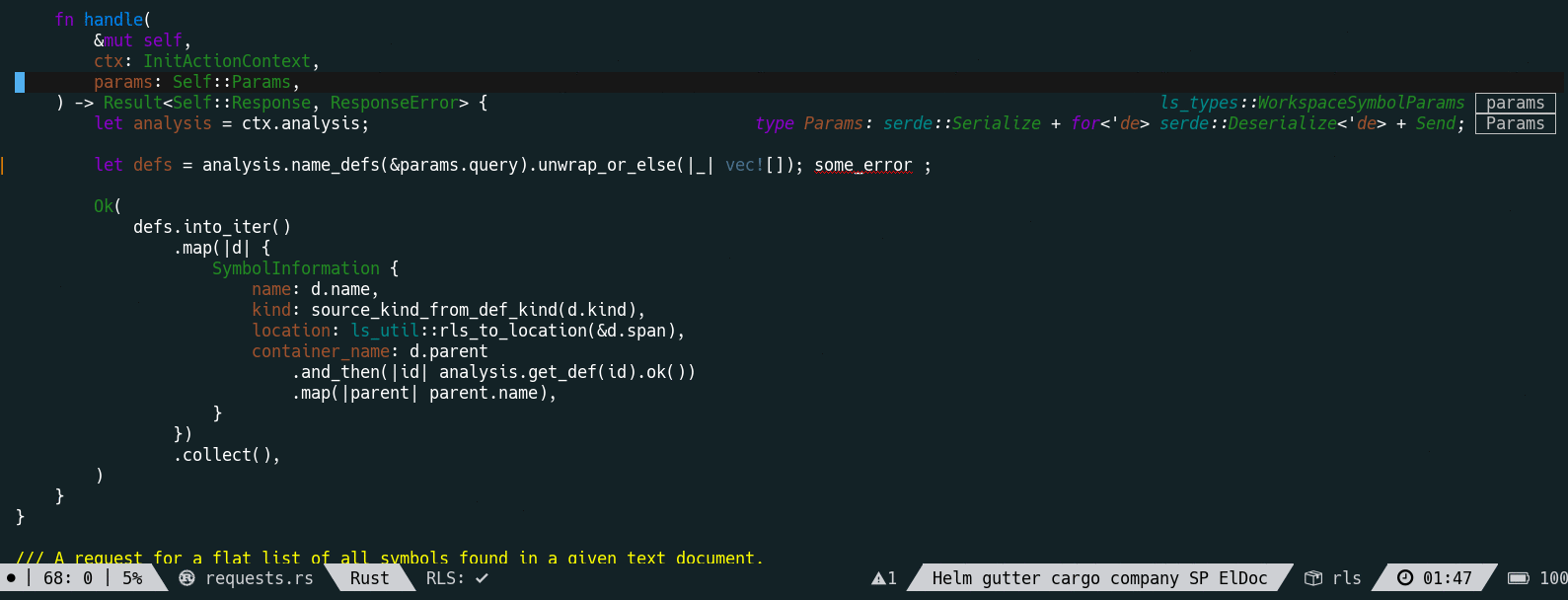
Task: Place cursor on SymbolInformation identifier
Action: click(x=296, y=268)
